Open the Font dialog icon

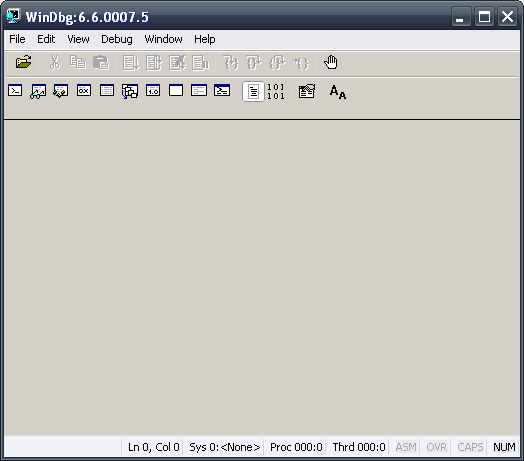tap(338, 92)
